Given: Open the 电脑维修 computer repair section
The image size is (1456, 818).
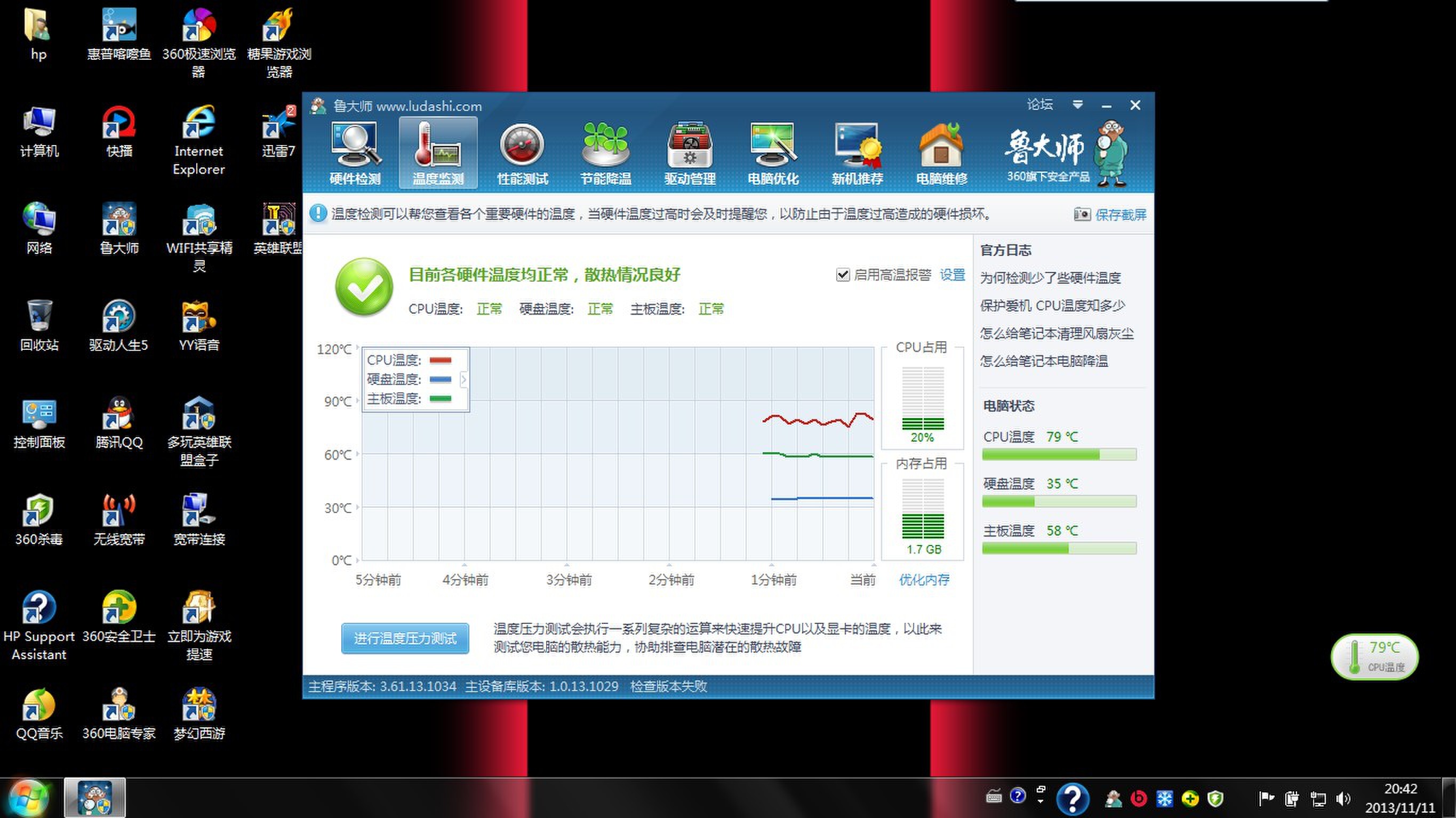Looking at the screenshot, I should pyautogui.click(x=941, y=153).
